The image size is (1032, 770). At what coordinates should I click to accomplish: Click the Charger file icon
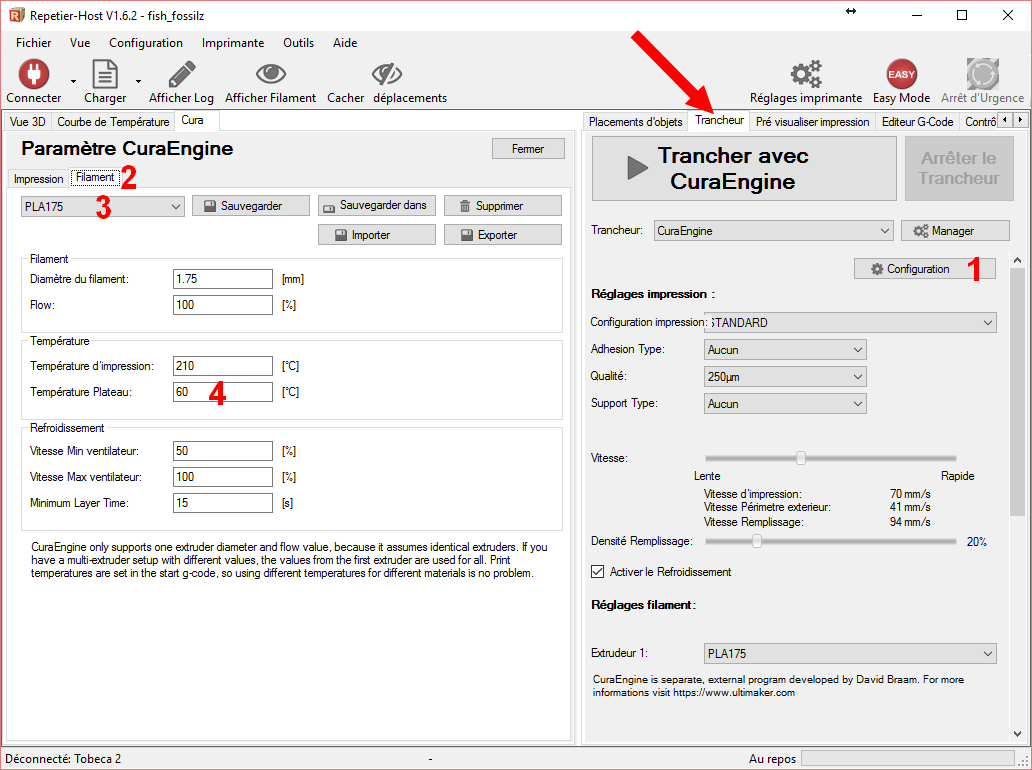[x=104, y=74]
